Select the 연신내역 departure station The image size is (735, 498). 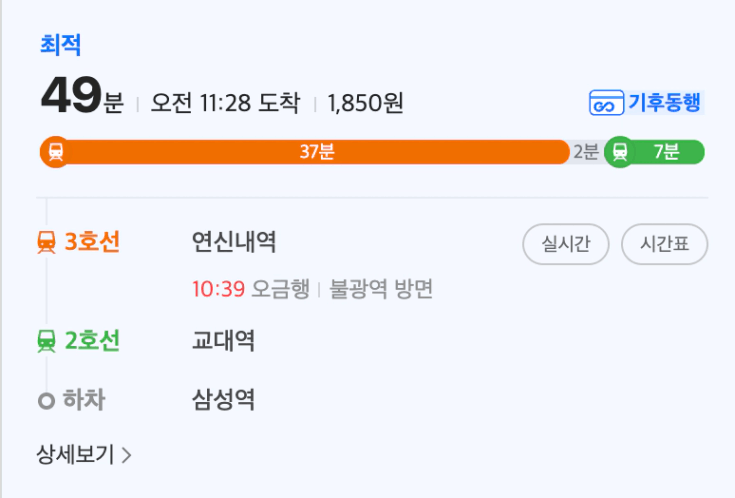234,242
